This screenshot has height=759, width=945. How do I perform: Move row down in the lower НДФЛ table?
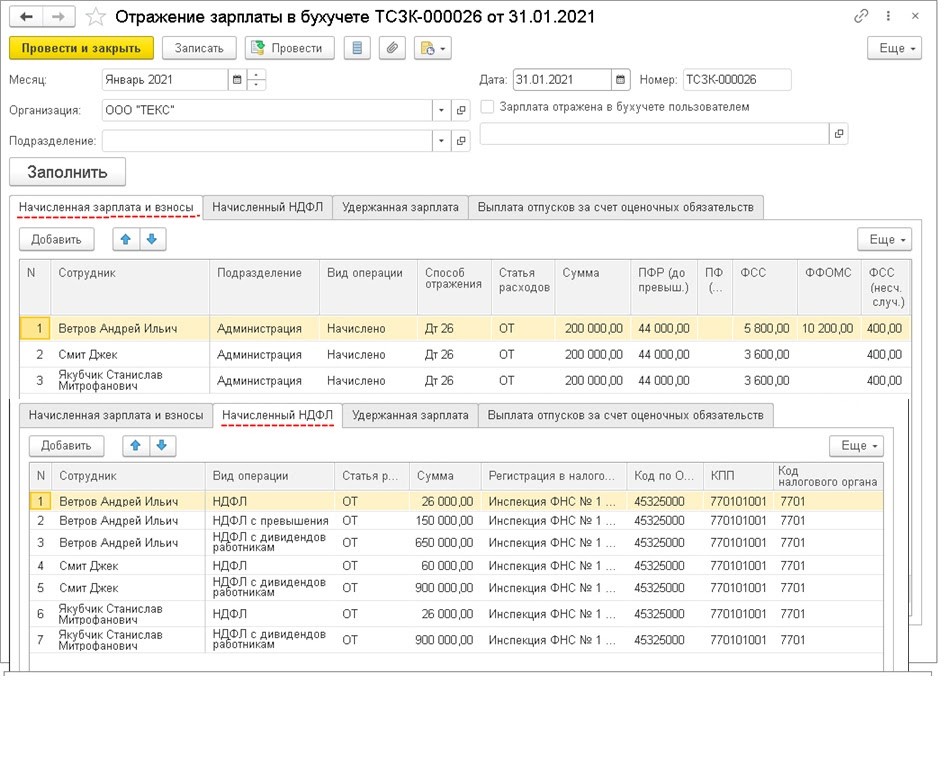tap(160, 445)
